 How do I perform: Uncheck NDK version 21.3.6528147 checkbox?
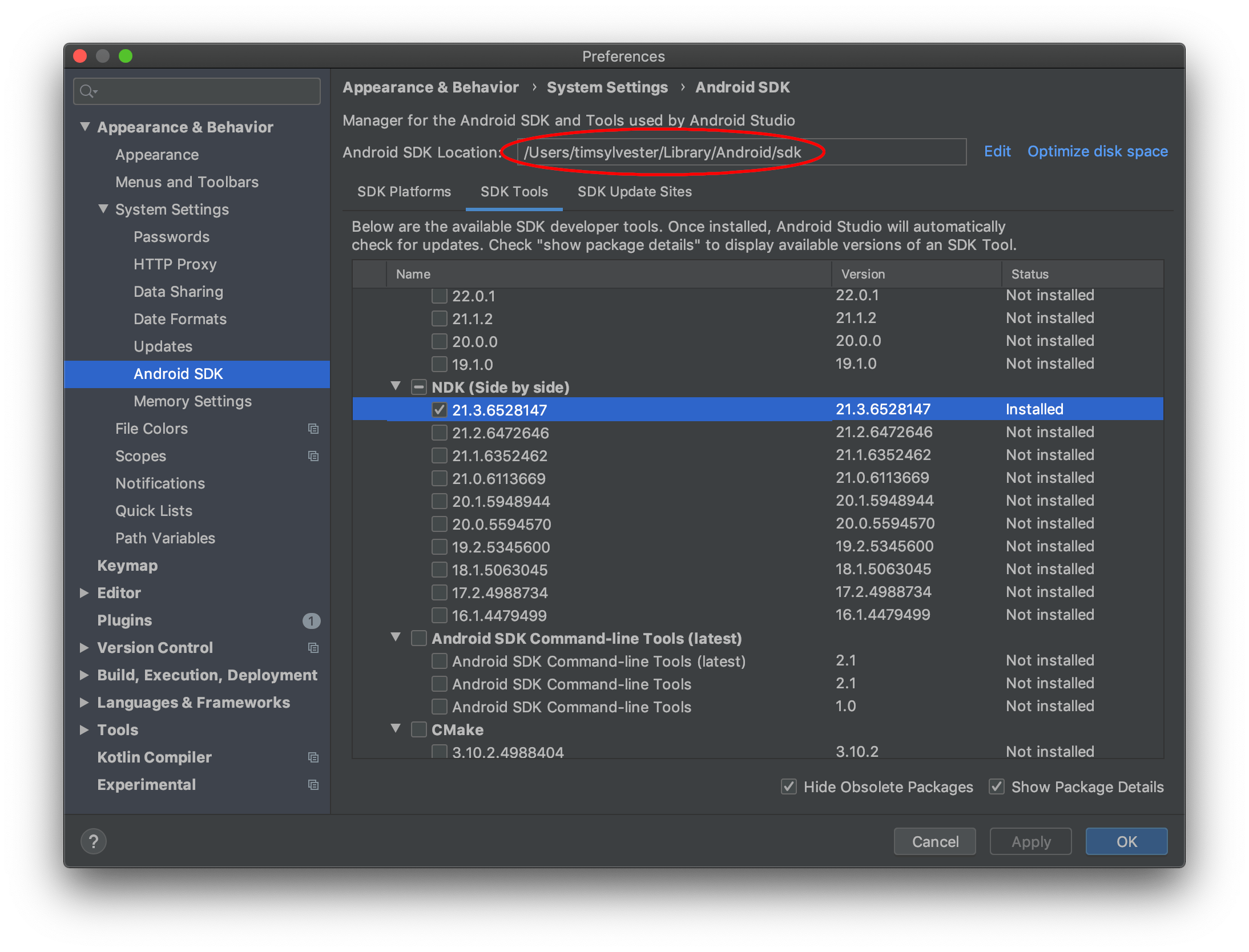pyautogui.click(x=439, y=410)
